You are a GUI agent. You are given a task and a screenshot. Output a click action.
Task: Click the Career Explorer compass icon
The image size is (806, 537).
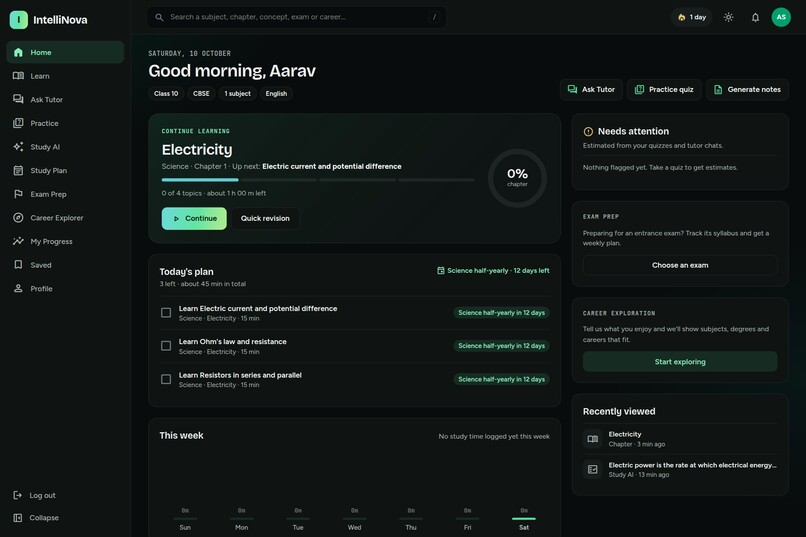[19, 218]
